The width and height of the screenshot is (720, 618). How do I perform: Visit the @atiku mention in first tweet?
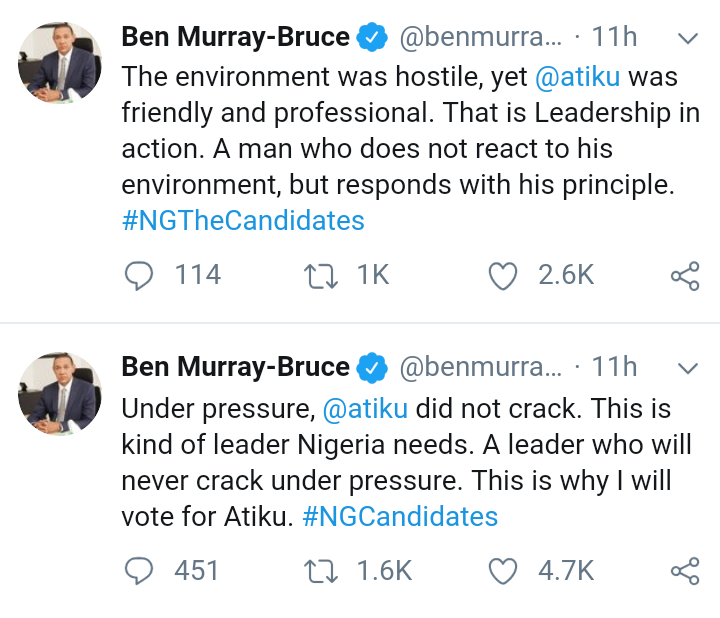tap(565, 75)
